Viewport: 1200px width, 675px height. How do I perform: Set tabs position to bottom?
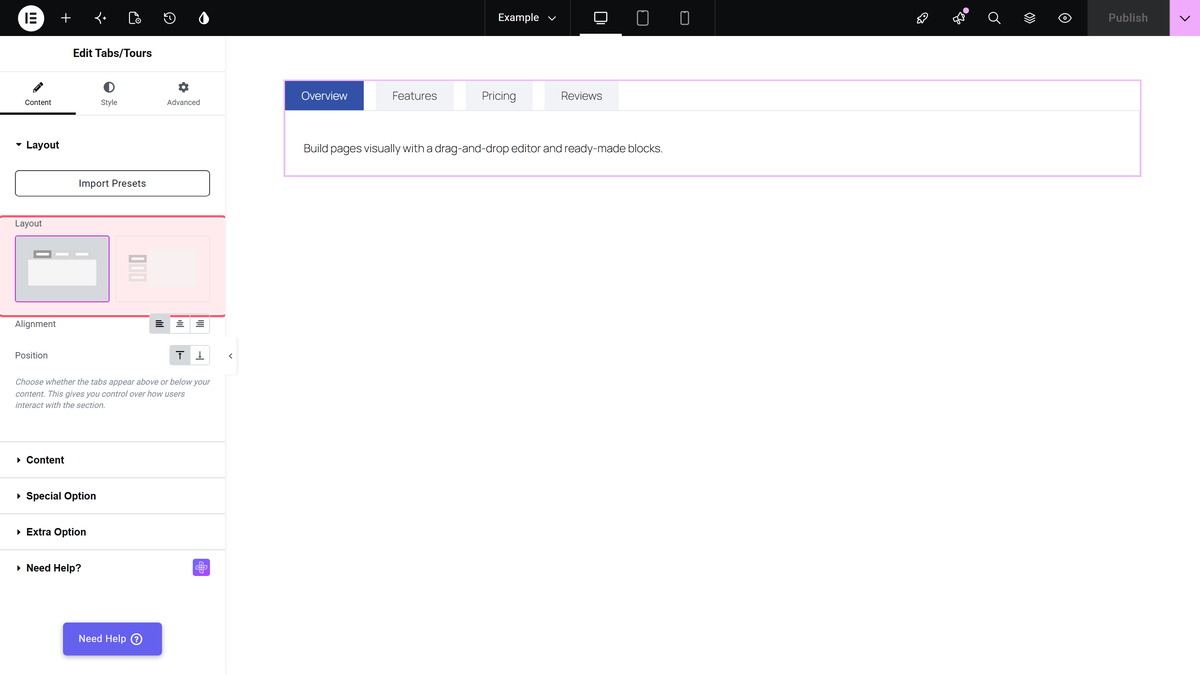(x=200, y=355)
